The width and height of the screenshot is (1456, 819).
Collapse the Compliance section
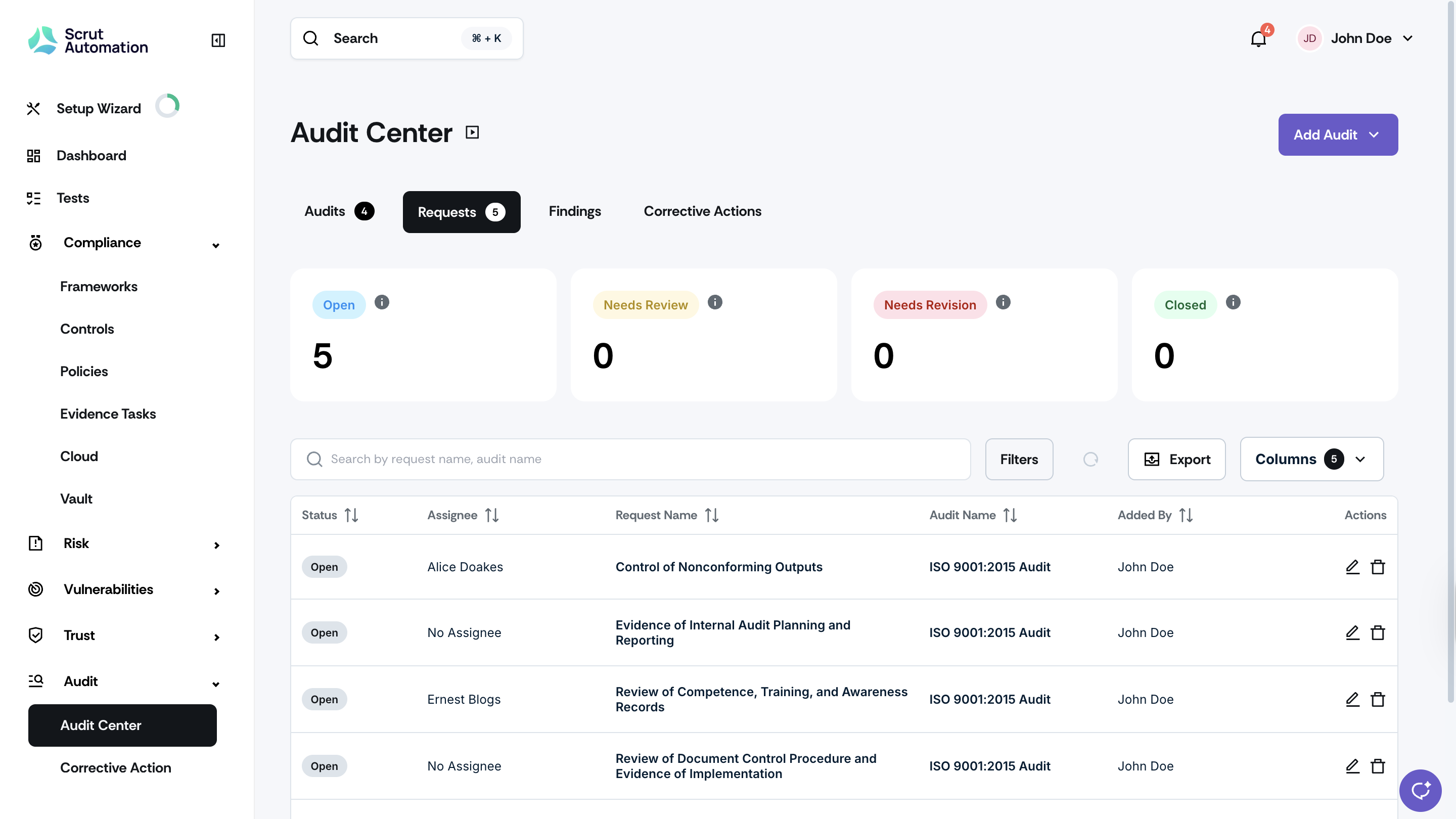coord(215,245)
